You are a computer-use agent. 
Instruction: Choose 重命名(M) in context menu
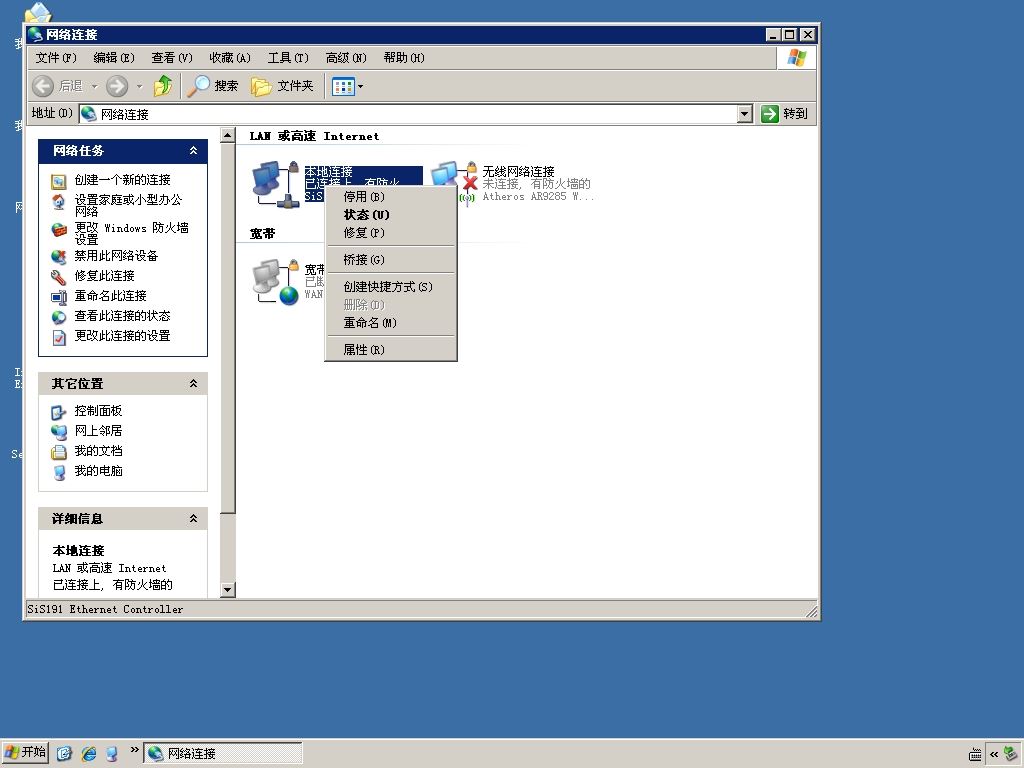[391, 323]
